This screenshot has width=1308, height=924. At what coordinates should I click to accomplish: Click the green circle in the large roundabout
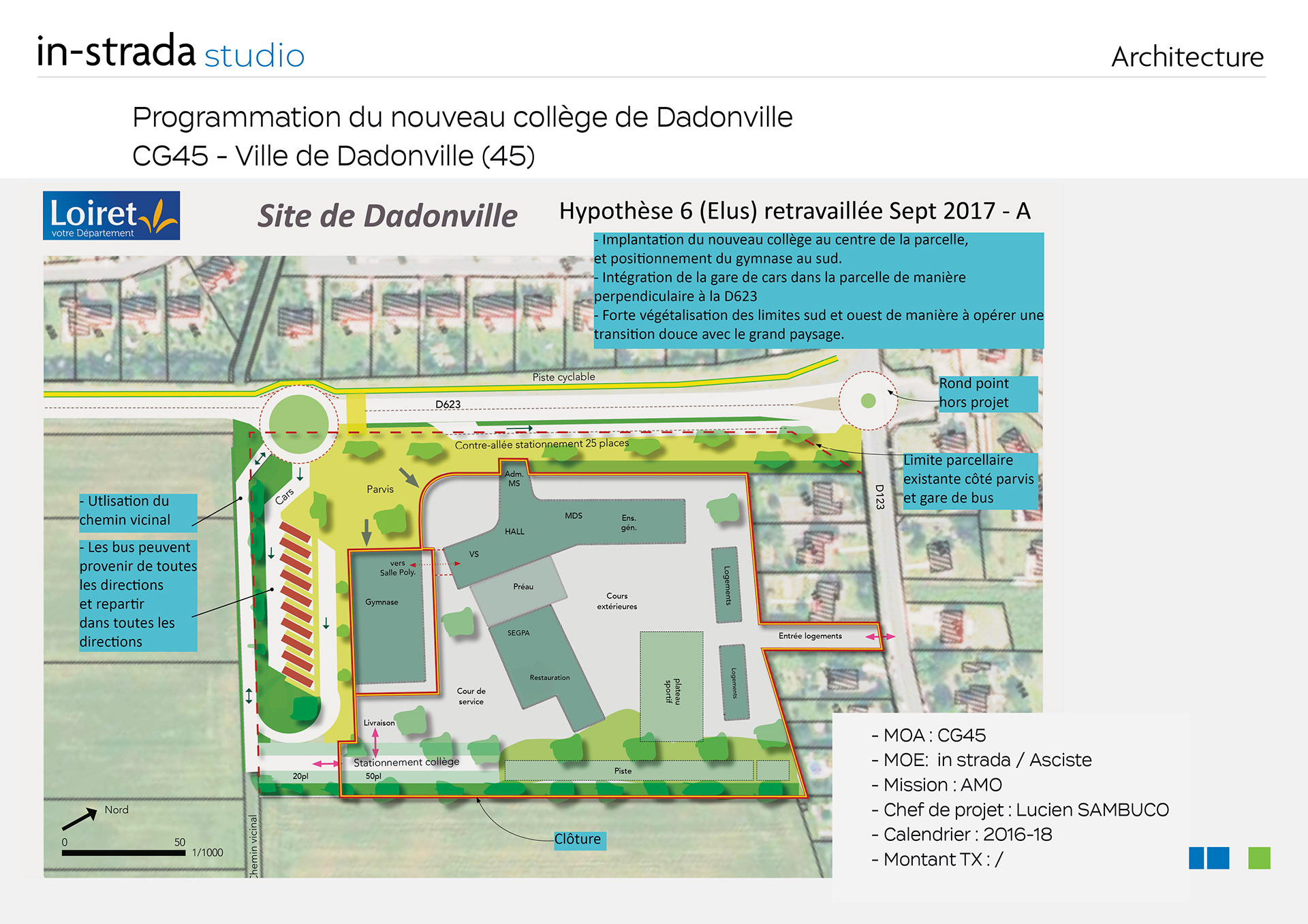click(x=298, y=424)
